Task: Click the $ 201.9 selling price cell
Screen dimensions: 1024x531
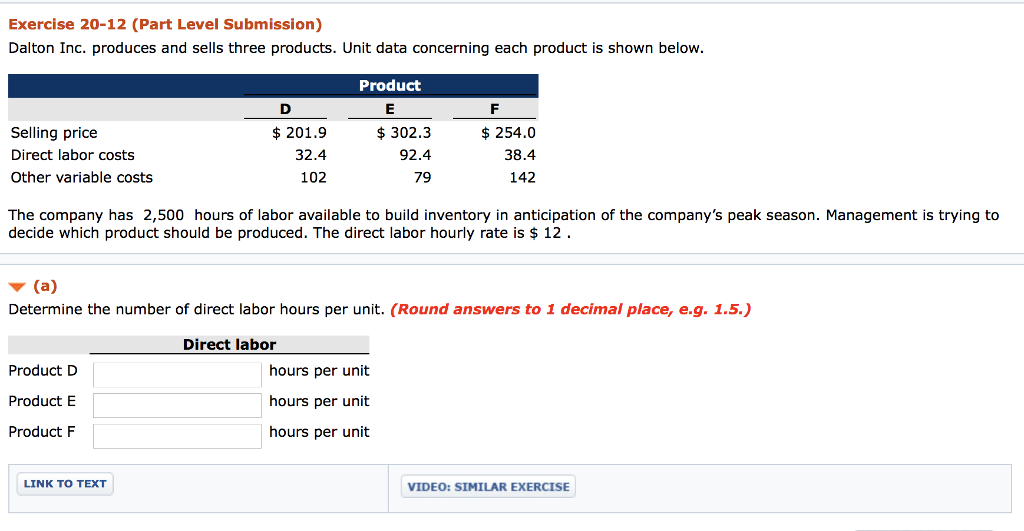Action: (x=299, y=133)
